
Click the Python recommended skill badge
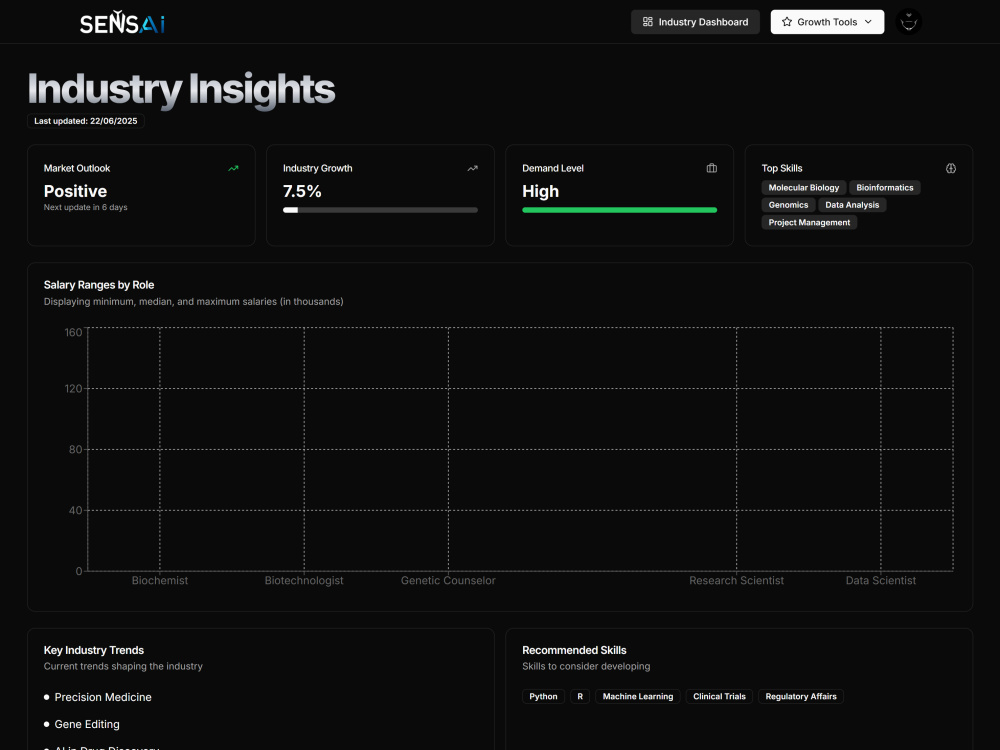click(543, 696)
